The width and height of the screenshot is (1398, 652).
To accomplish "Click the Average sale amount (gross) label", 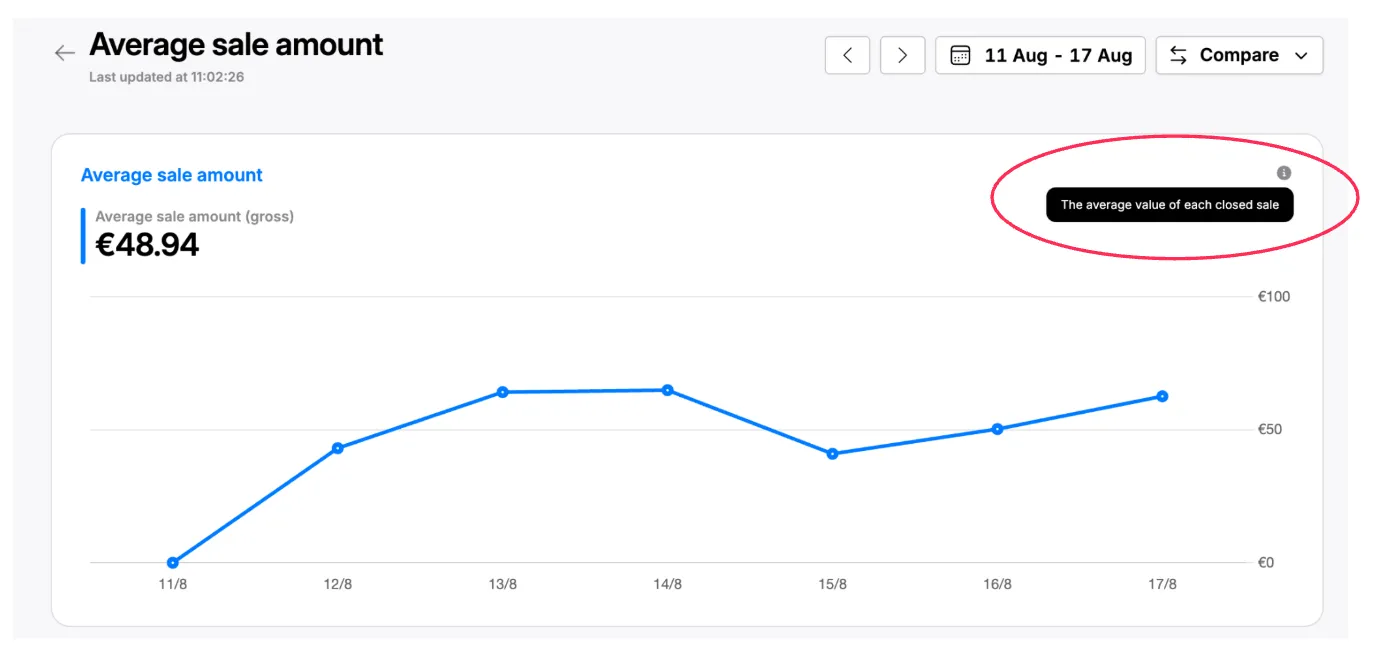I will point(194,216).
